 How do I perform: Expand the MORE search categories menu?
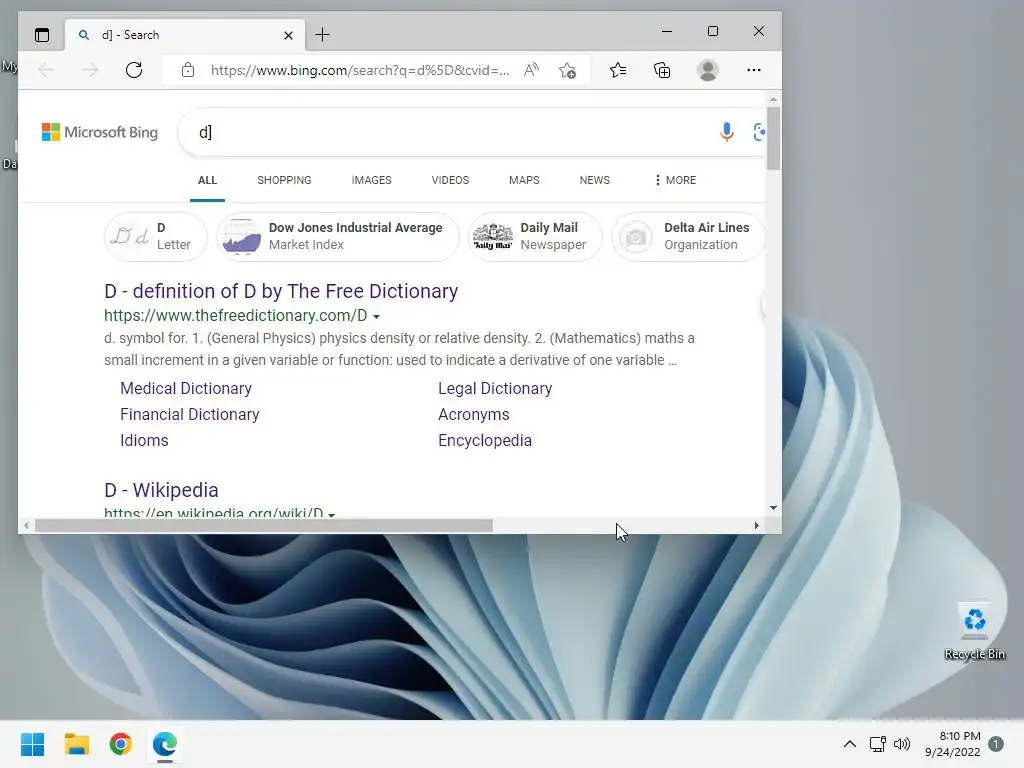point(675,180)
